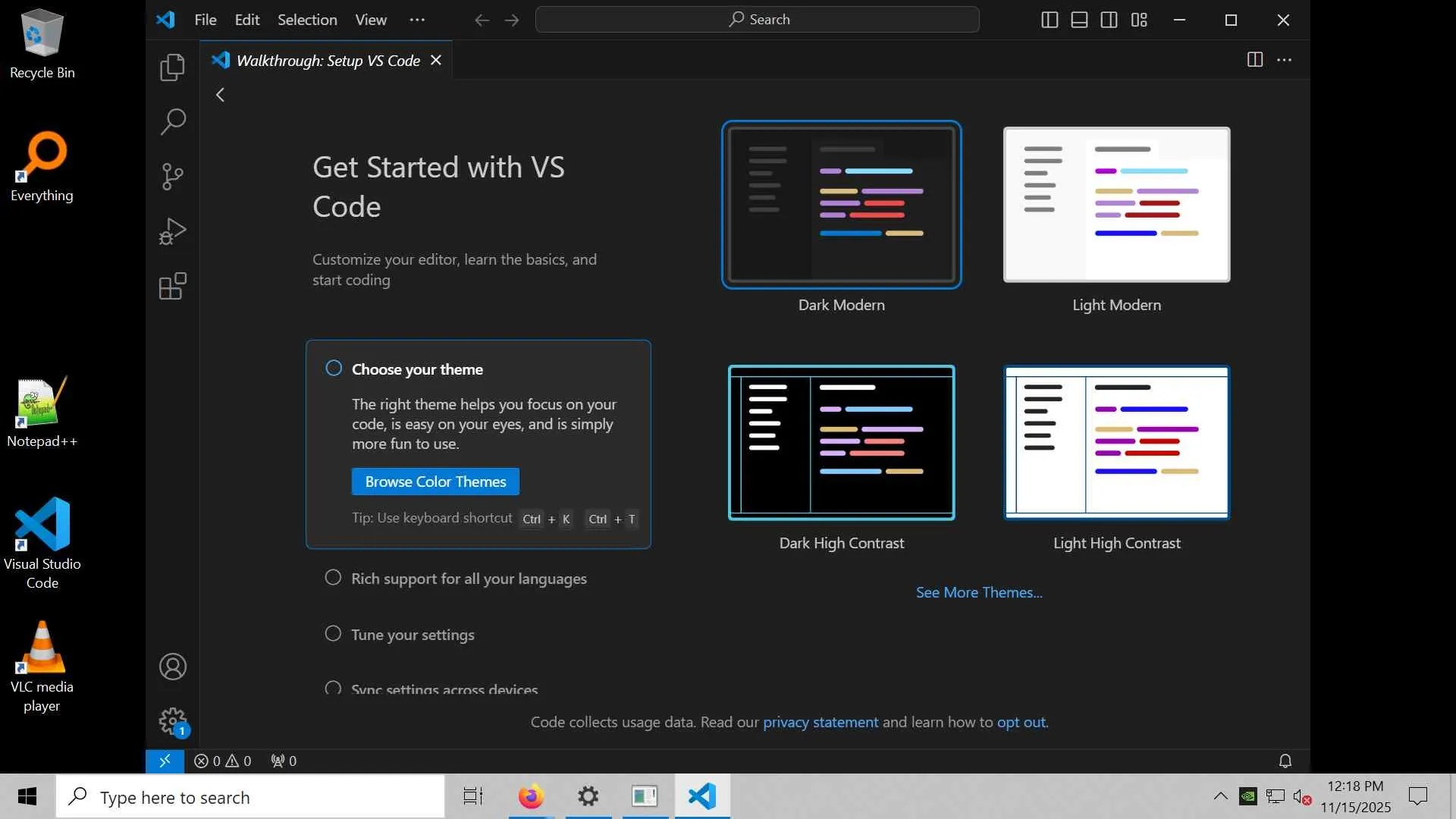
Task: Go back using the walkthrough chevron
Action: [x=221, y=95]
